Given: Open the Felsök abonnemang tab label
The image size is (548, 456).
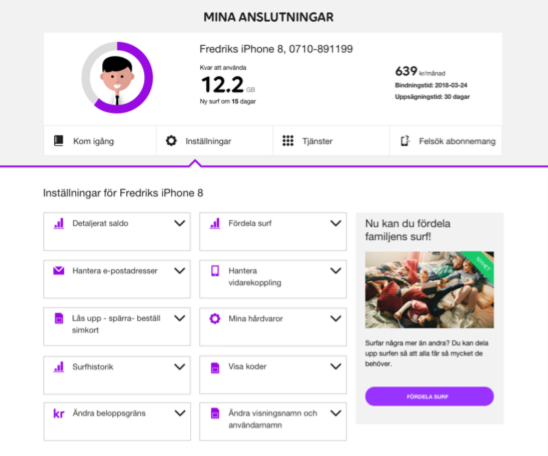Looking at the screenshot, I should point(457,141).
